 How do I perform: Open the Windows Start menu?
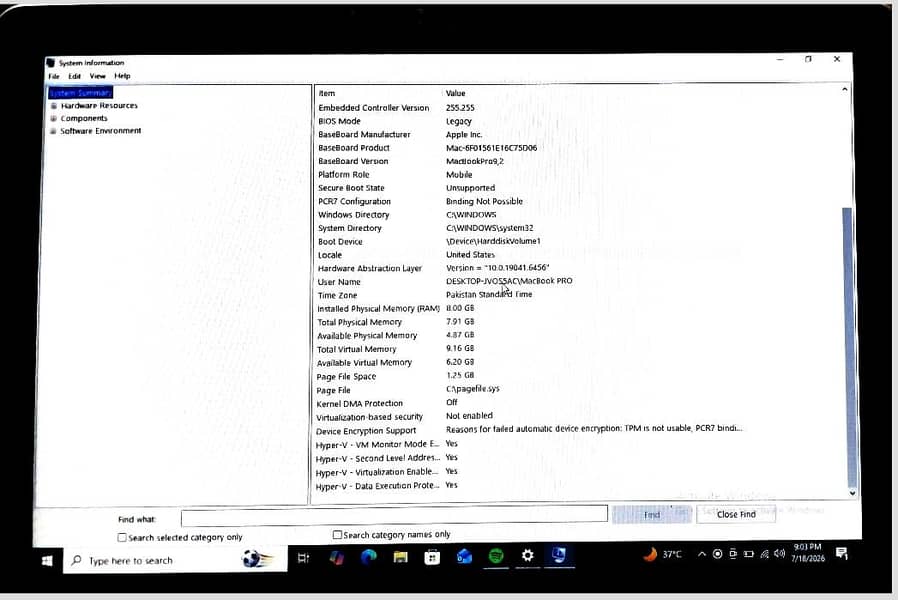pyautogui.click(x=47, y=560)
